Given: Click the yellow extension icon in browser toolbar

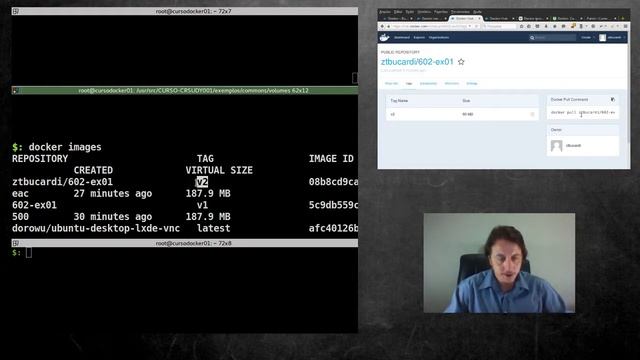Looking at the screenshot, I should point(573,26).
